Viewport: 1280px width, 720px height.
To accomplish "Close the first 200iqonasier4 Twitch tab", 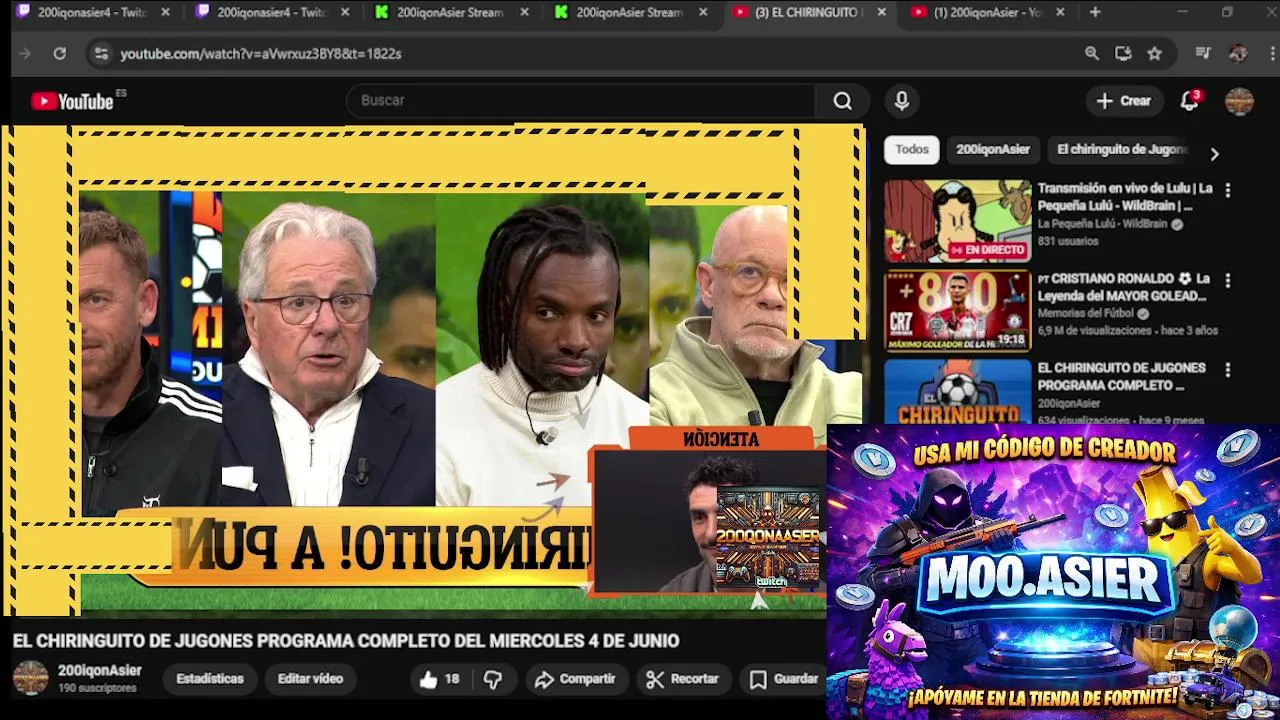I will [x=166, y=12].
